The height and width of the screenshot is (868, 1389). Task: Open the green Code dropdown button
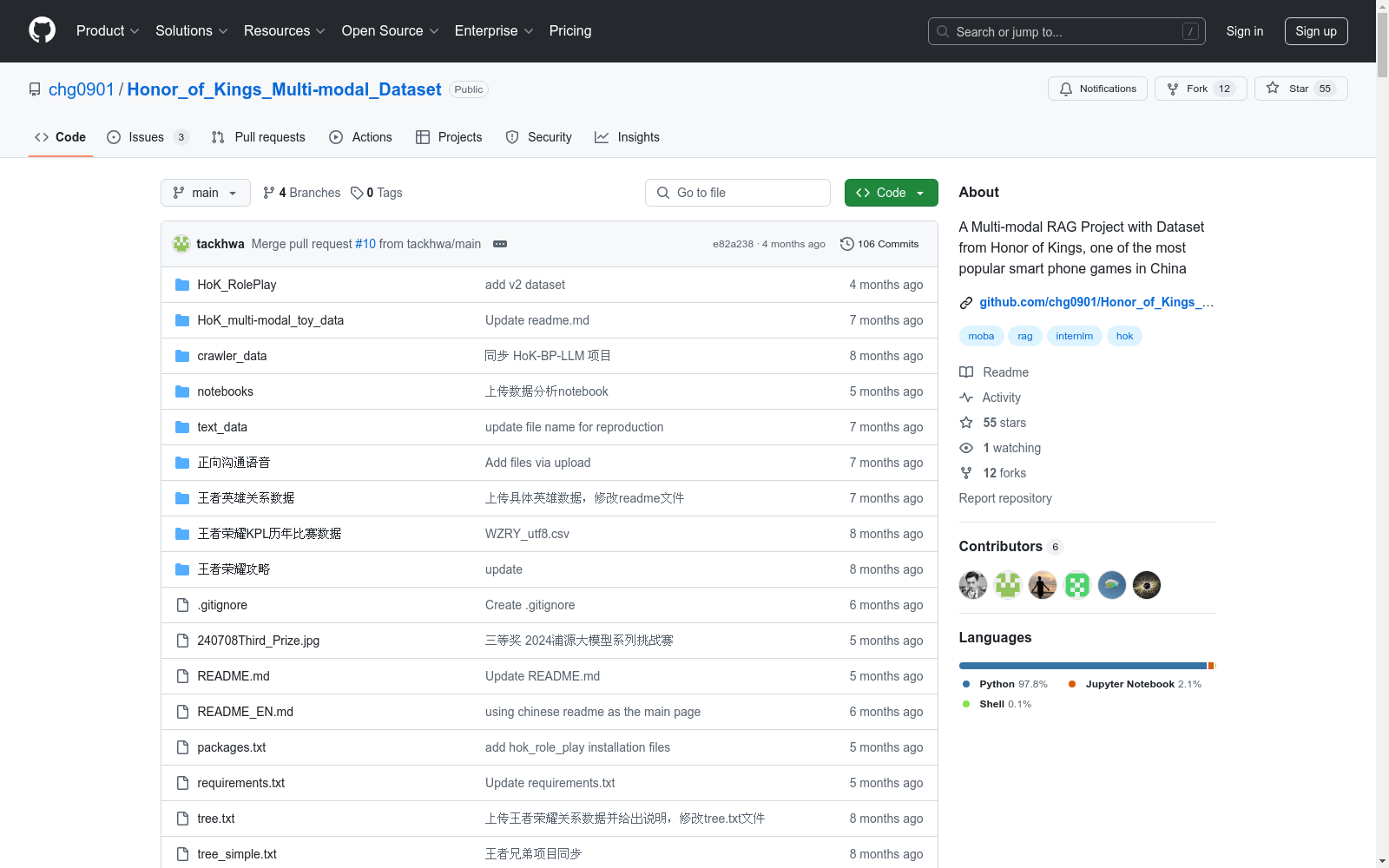891,193
